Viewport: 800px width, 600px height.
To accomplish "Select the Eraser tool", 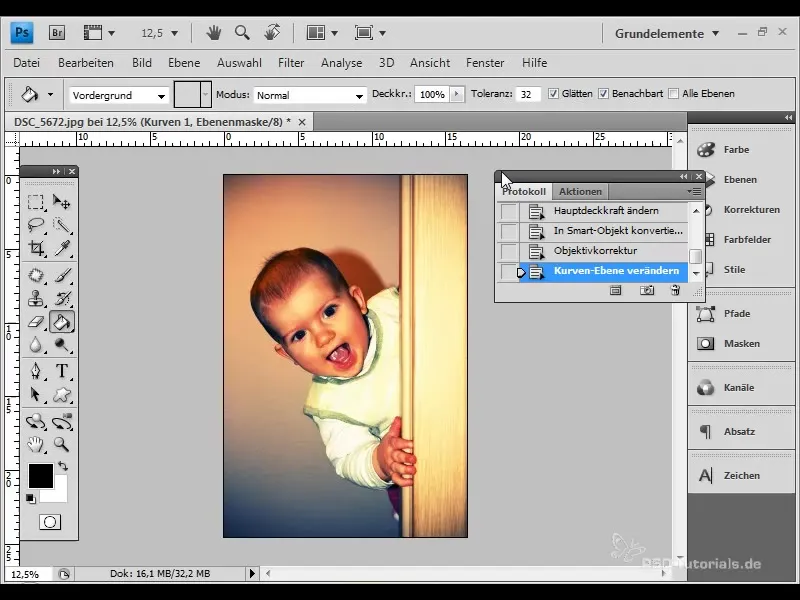I will pyautogui.click(x=36, y=322).
